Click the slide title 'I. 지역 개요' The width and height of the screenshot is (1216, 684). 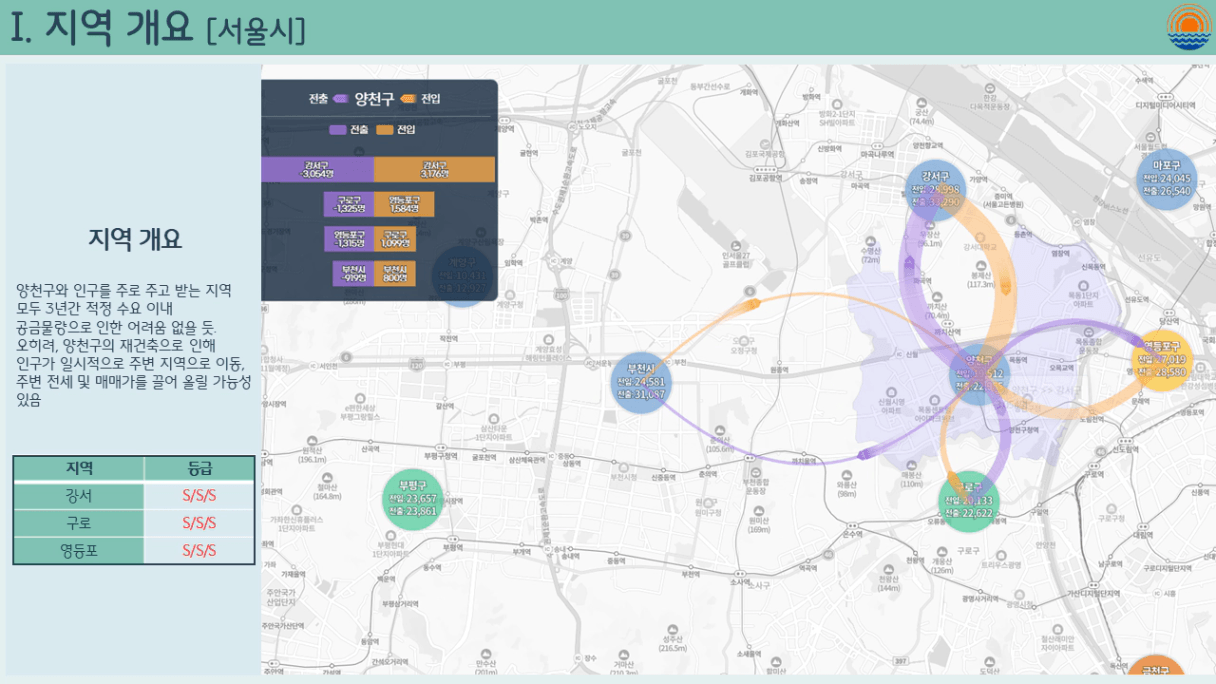coord(102,27)
